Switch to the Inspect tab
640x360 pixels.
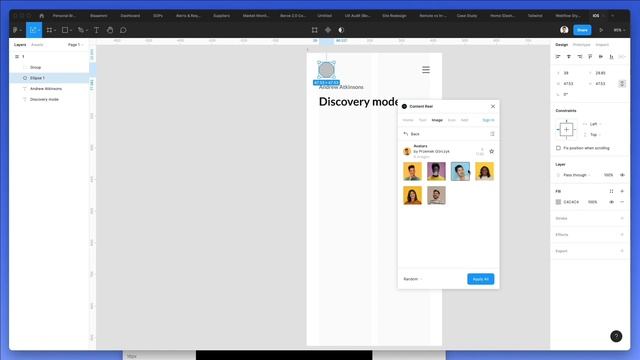[602, 45]
